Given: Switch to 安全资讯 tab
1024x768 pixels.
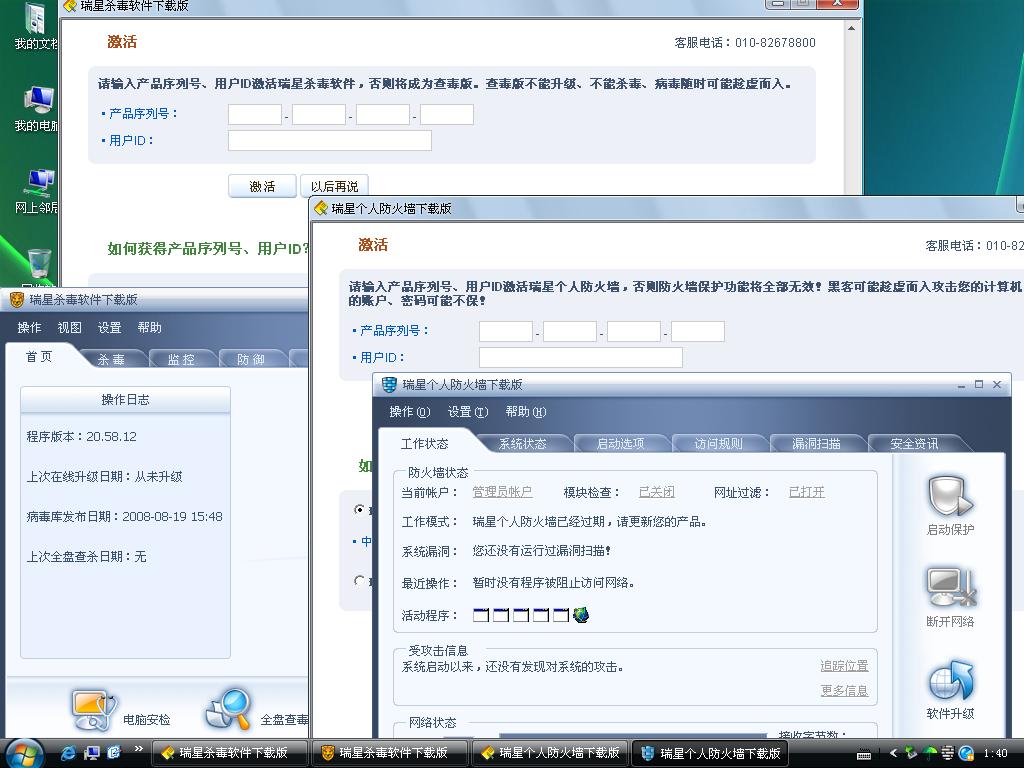Looking at the screenshot, I should coord(914,444).
